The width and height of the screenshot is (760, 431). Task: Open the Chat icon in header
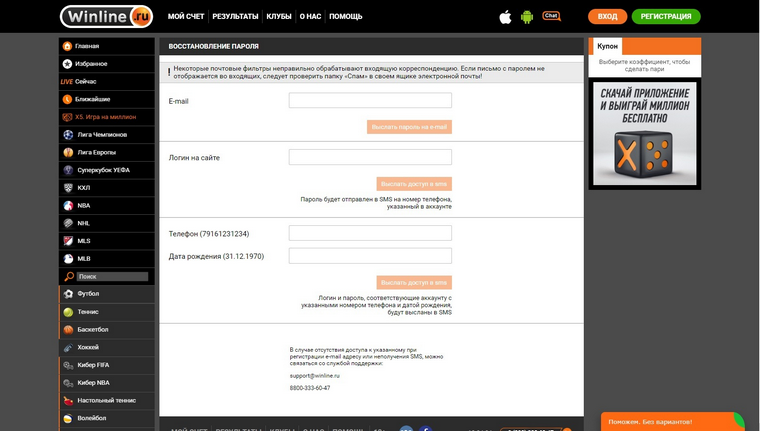click(x=551, y=16)
